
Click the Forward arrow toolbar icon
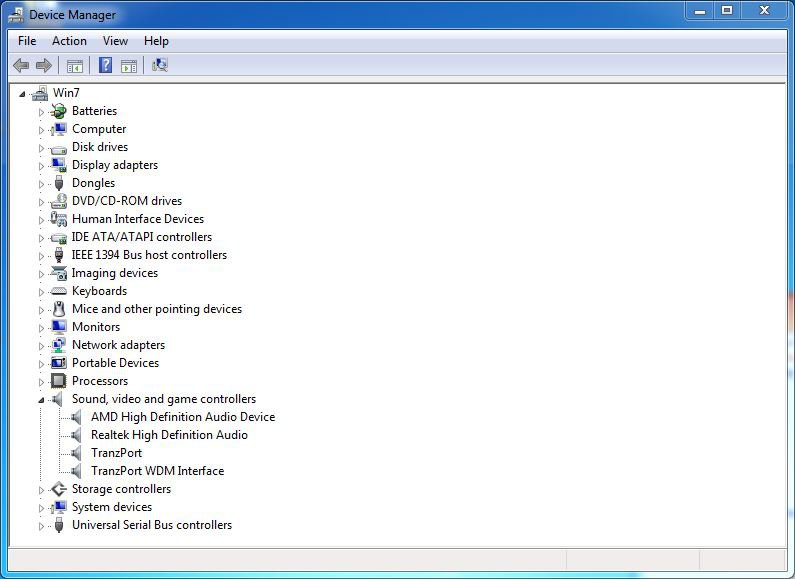pyautogui.click(x=43, y=66)
